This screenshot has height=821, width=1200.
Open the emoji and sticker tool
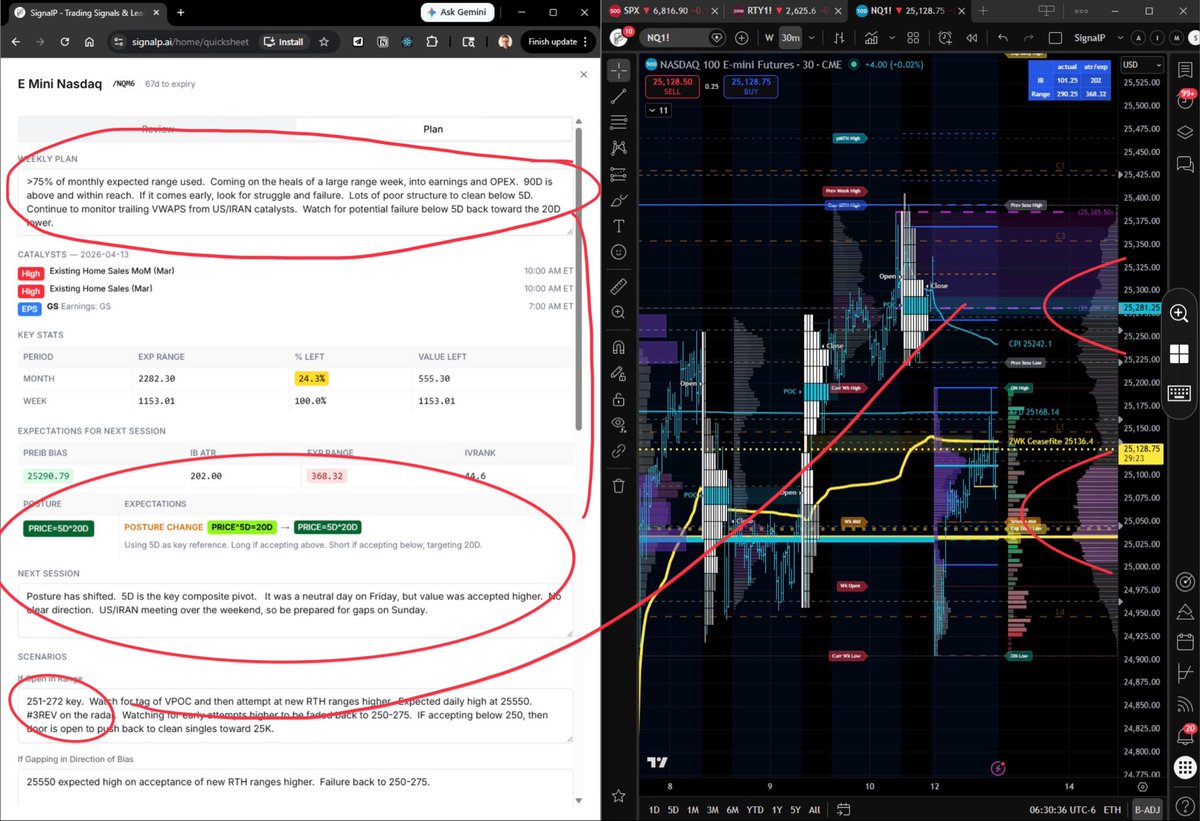point(619,252)
